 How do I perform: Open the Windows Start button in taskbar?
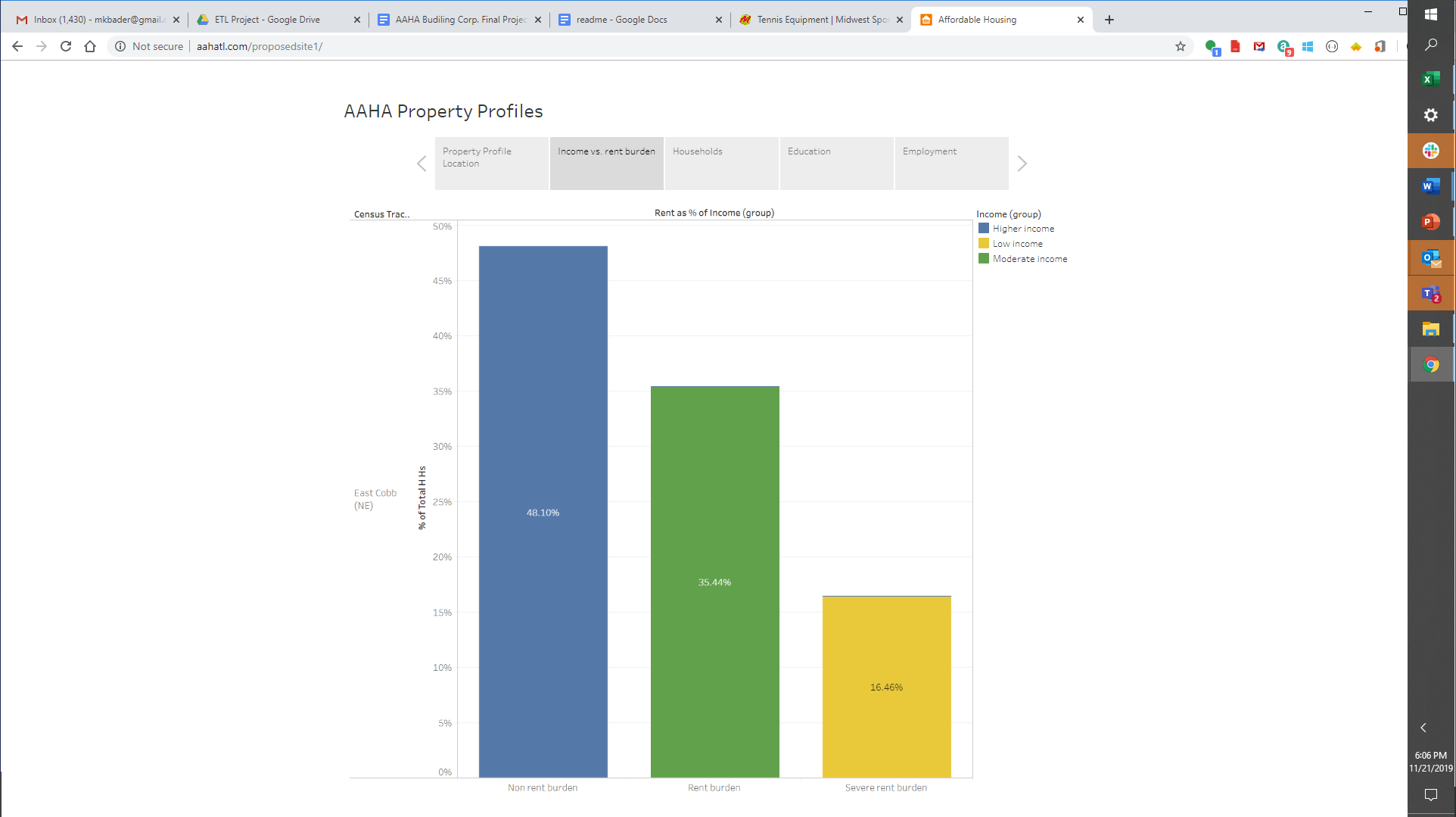(1431, 14)
